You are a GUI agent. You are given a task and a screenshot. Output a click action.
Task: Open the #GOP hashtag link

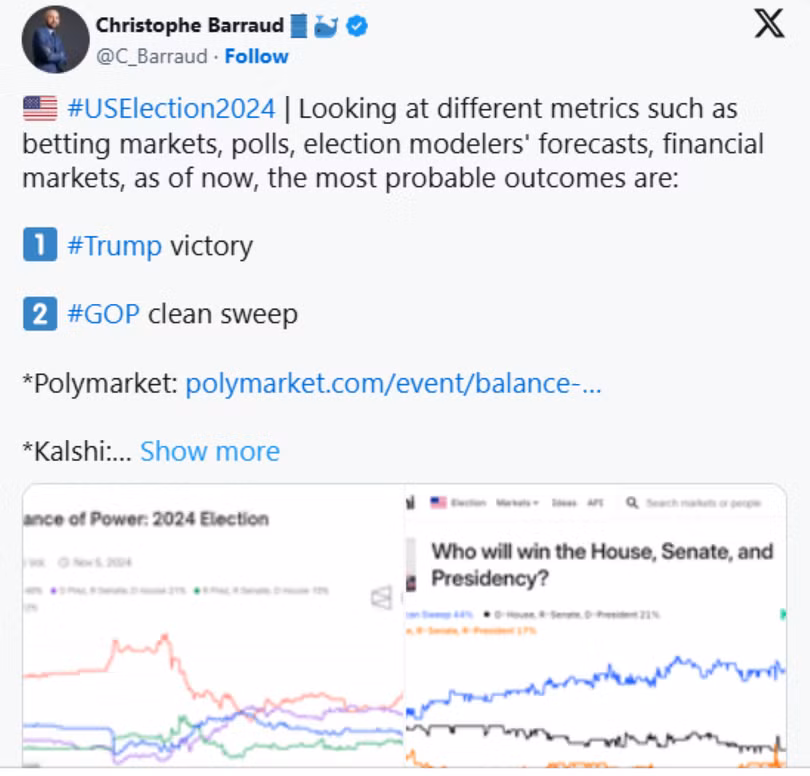point(104,315)
